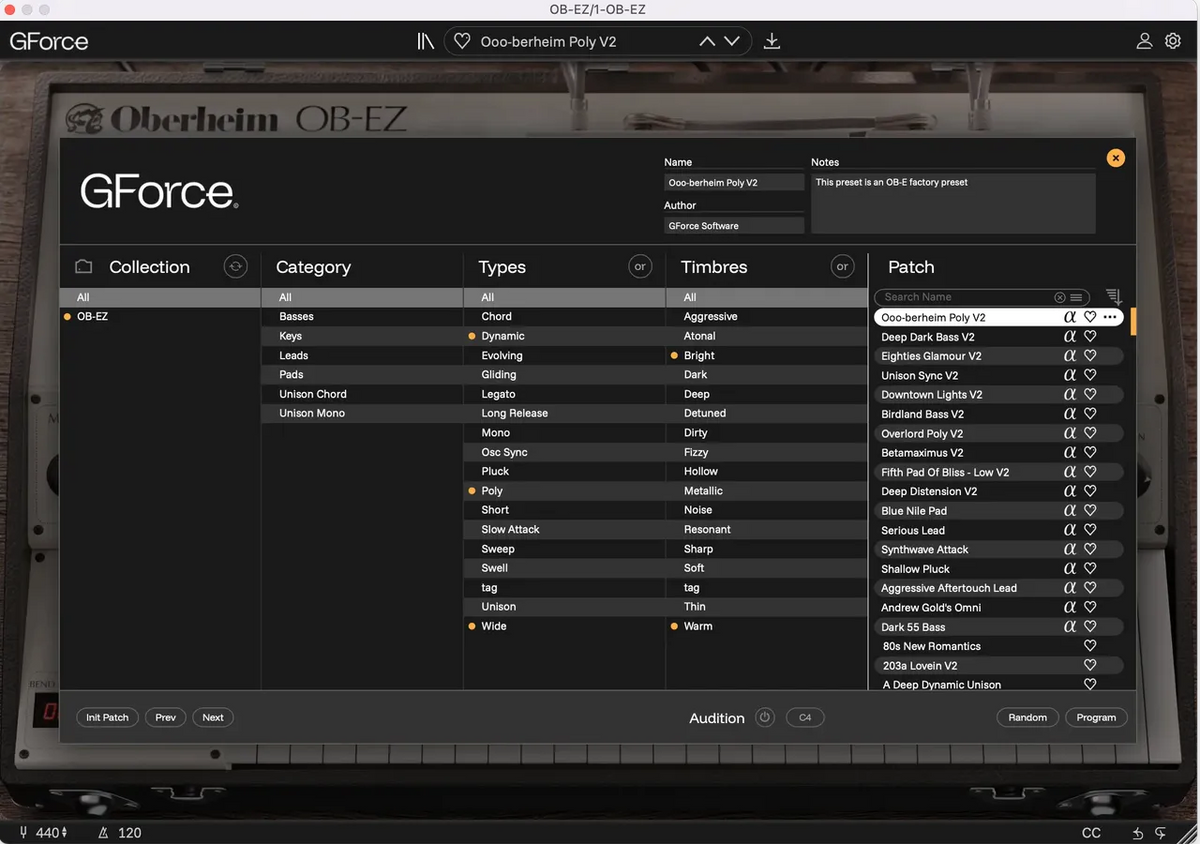This screenshot has width=1200, height=844.
Task: Open more options for Ooo-berheim Poly V2
Action: pos(1110,317)
